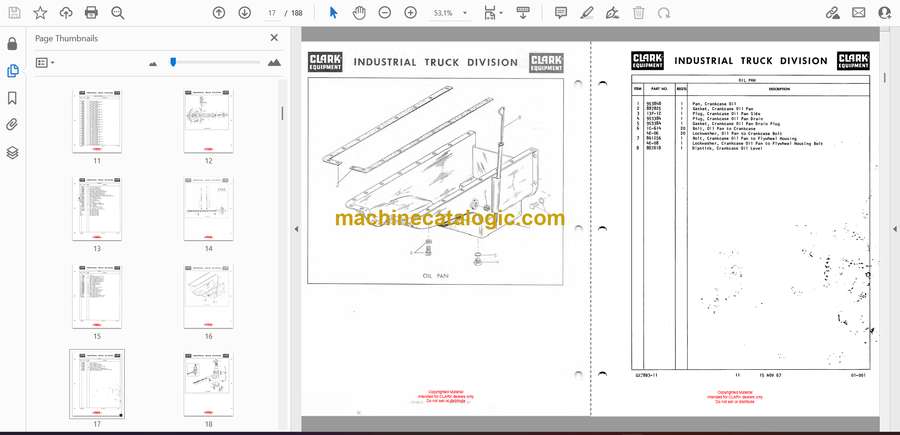Select page 12 thumbnail

pos(208,121)
